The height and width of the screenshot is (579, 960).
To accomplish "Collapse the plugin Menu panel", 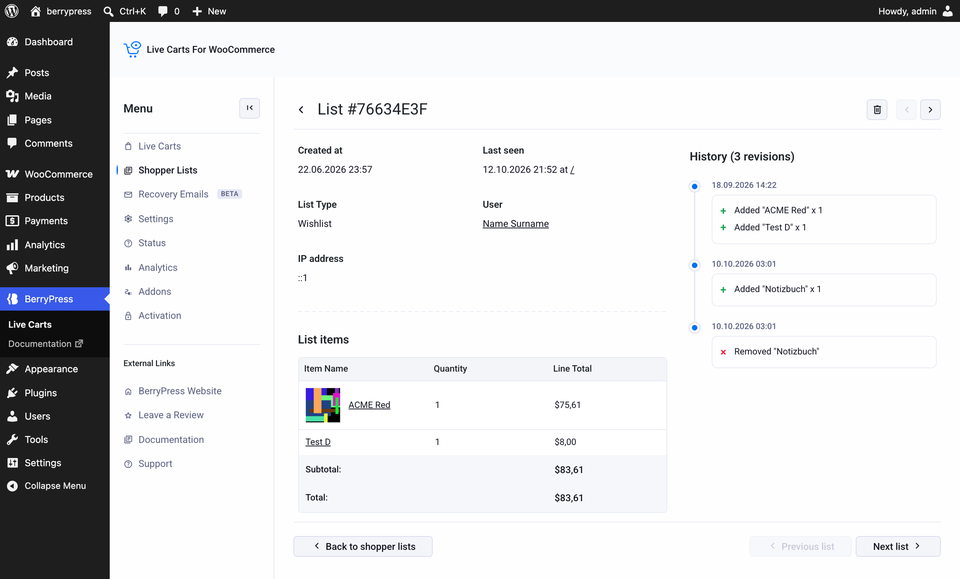I will click(x=249, y=108).
